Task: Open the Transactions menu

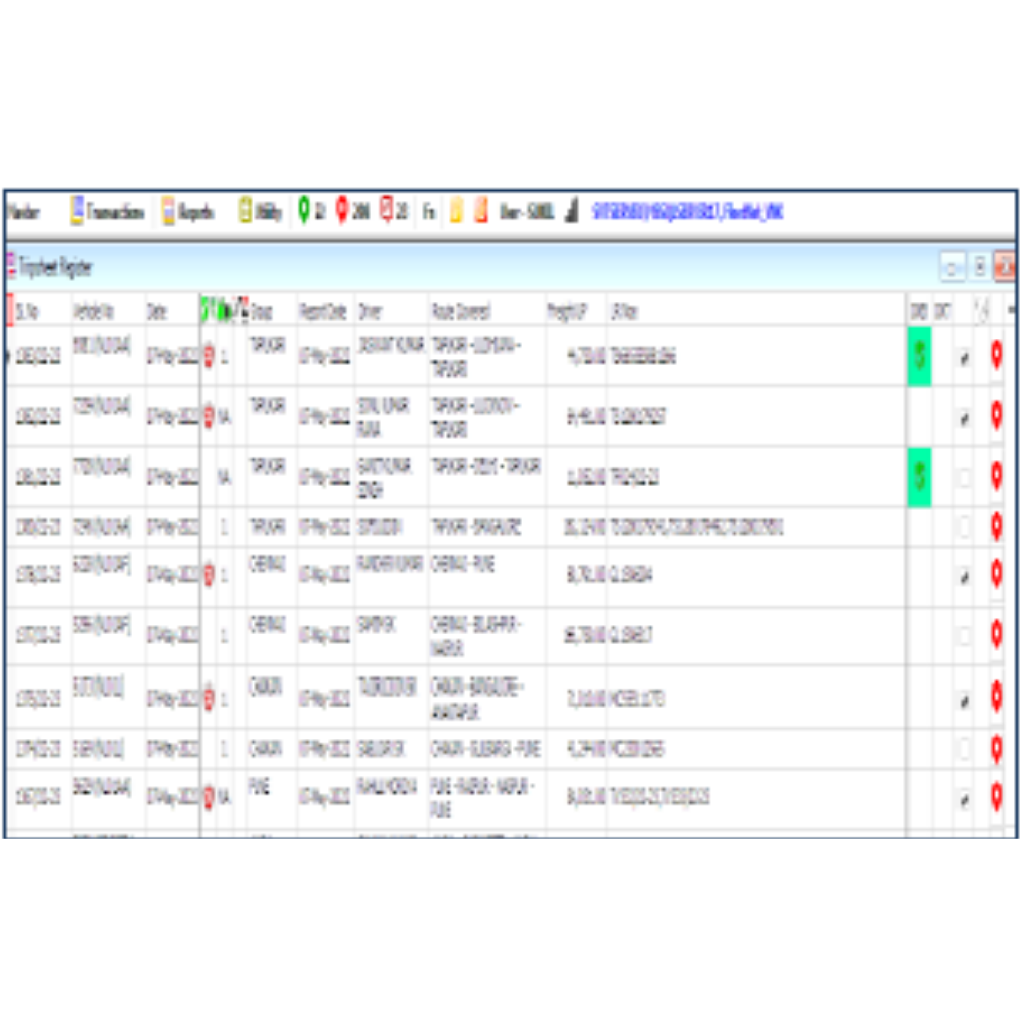Action: (x=107, y=212)
